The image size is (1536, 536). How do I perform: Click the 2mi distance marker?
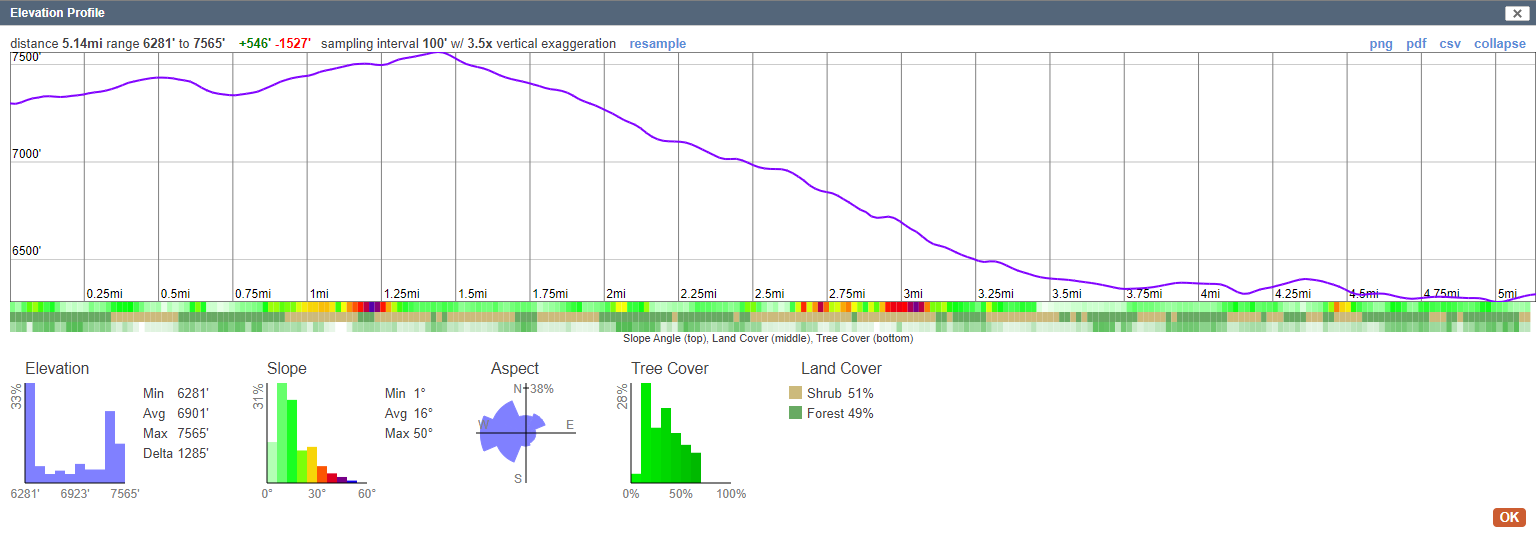pyautogui.click(x=616, y=294)
